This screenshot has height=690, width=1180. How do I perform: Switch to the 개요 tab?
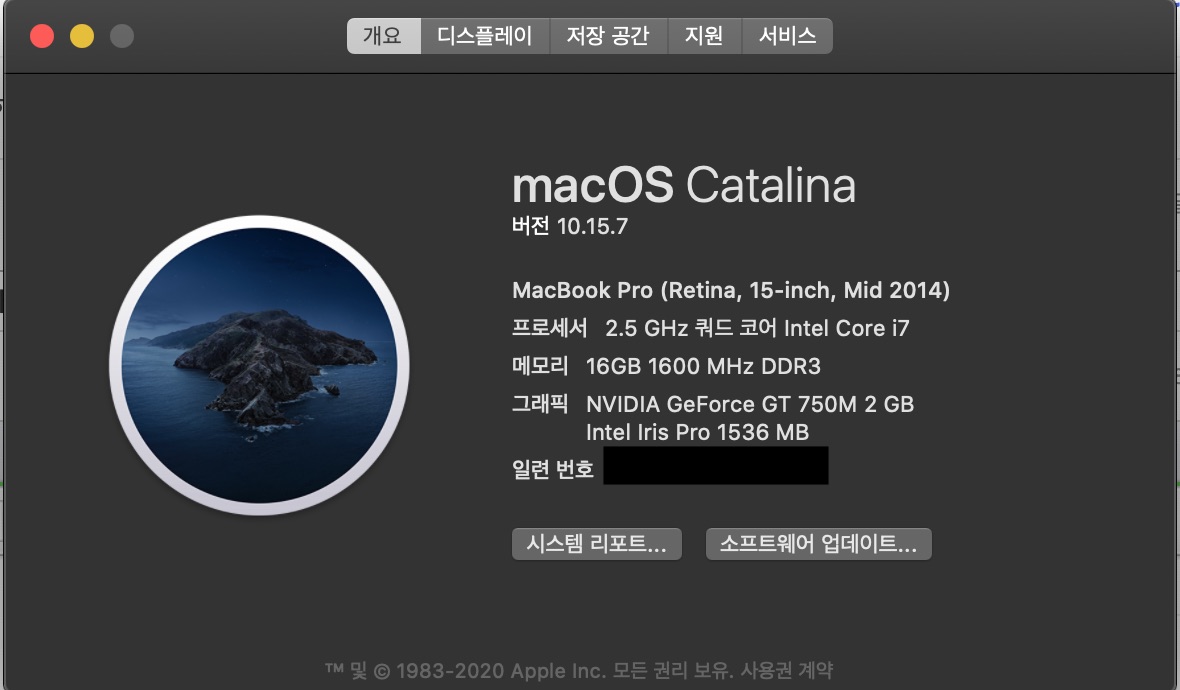tap(383, 36)
